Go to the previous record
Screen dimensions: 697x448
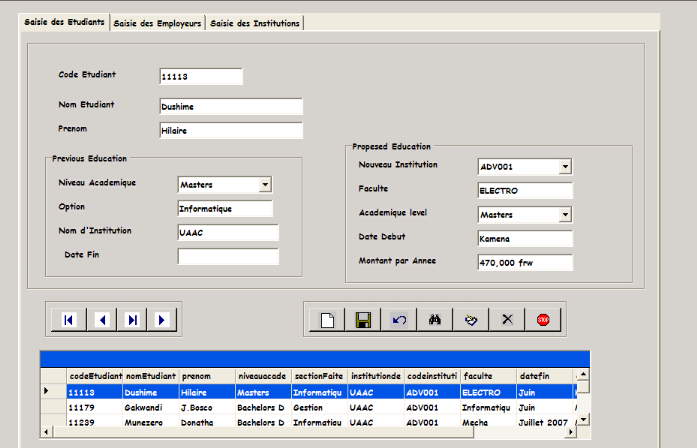101,320
